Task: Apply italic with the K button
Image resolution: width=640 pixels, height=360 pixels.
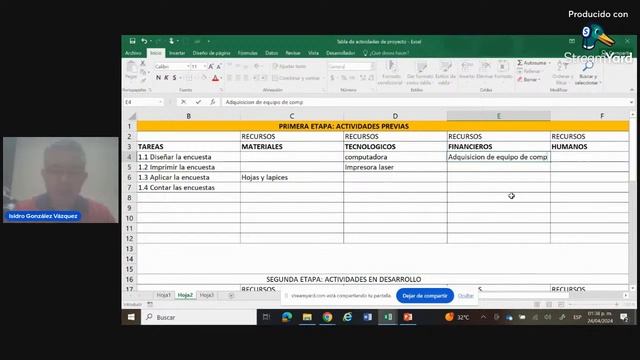Action: click(x=167, y=78)
